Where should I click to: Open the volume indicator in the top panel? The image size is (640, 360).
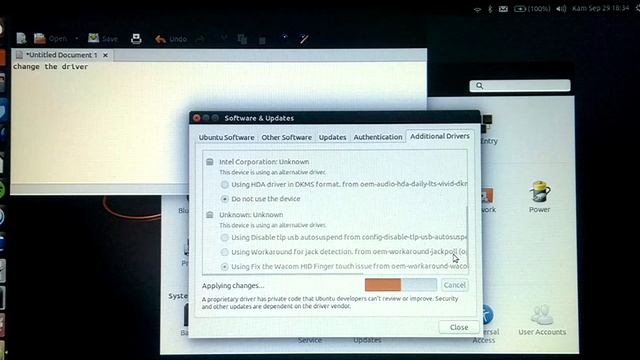(561, 9)
